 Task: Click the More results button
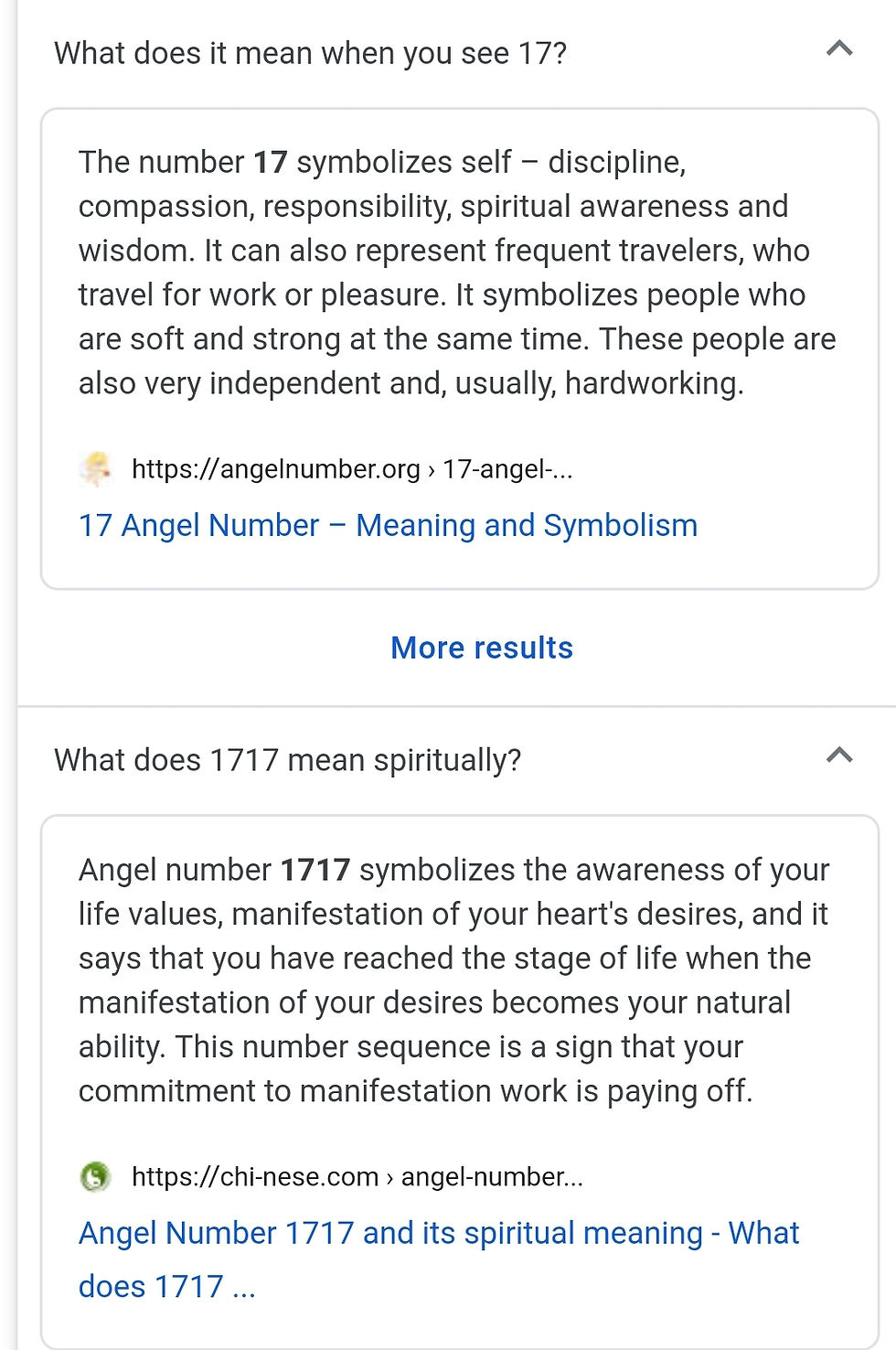(482, 648)
